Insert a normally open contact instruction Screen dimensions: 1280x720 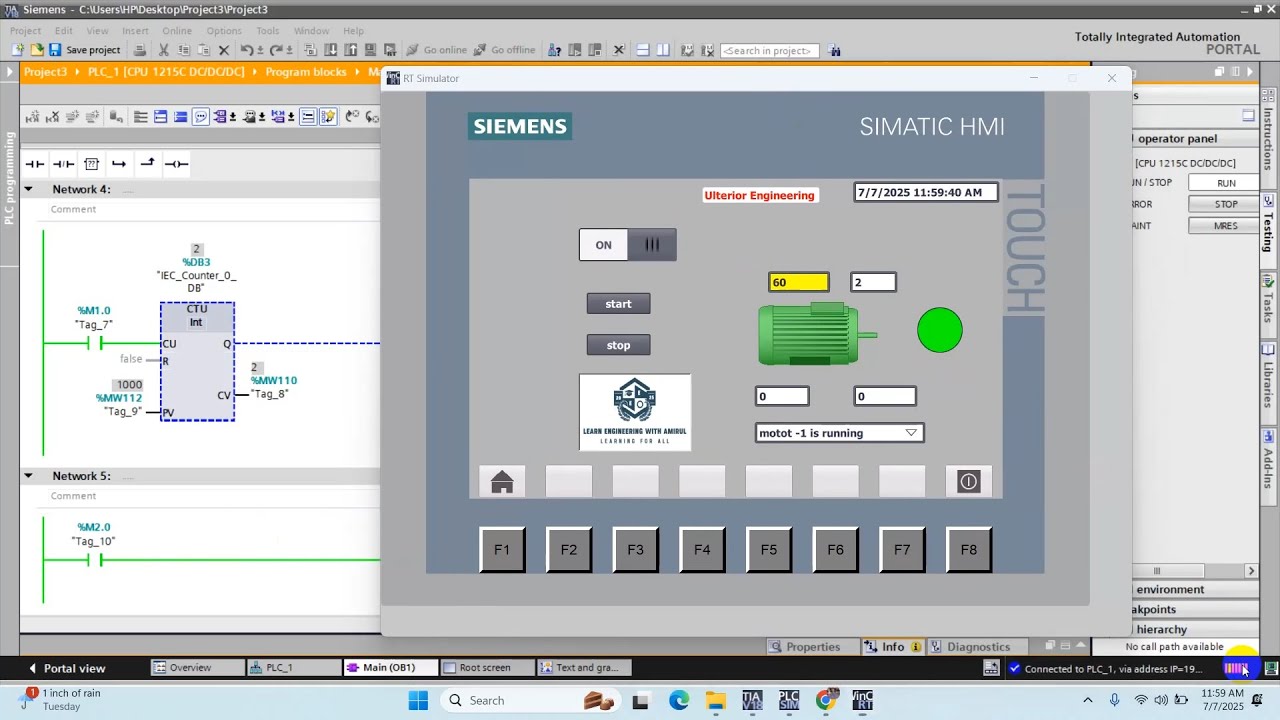(x=36, y=163)
